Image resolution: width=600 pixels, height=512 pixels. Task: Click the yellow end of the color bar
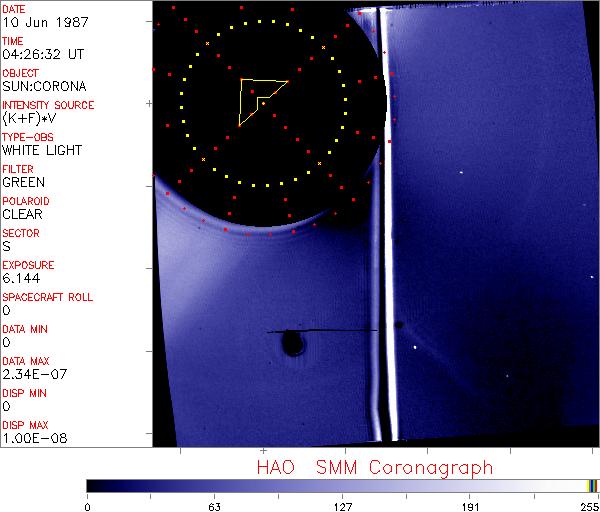click(x=592, y=485)
